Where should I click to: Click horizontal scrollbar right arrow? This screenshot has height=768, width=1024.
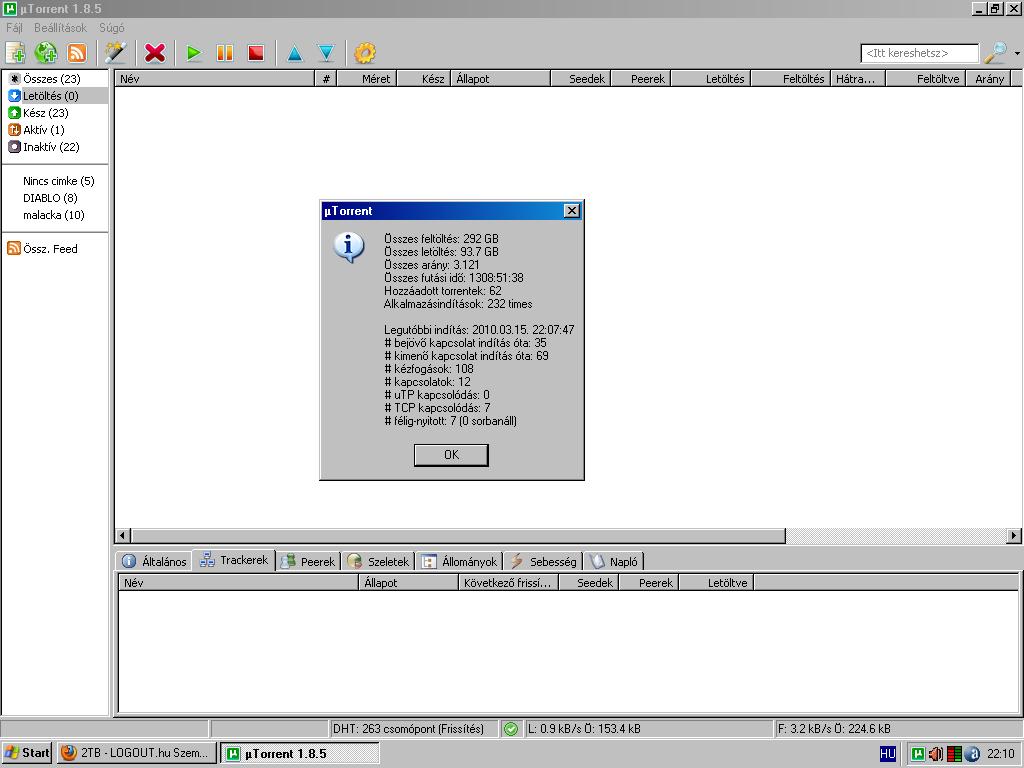1014,536
